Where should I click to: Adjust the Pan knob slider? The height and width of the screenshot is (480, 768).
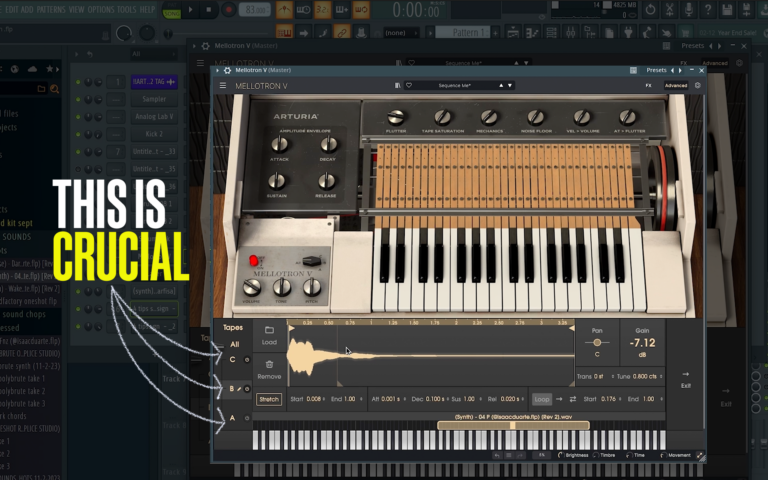(597, 342)
